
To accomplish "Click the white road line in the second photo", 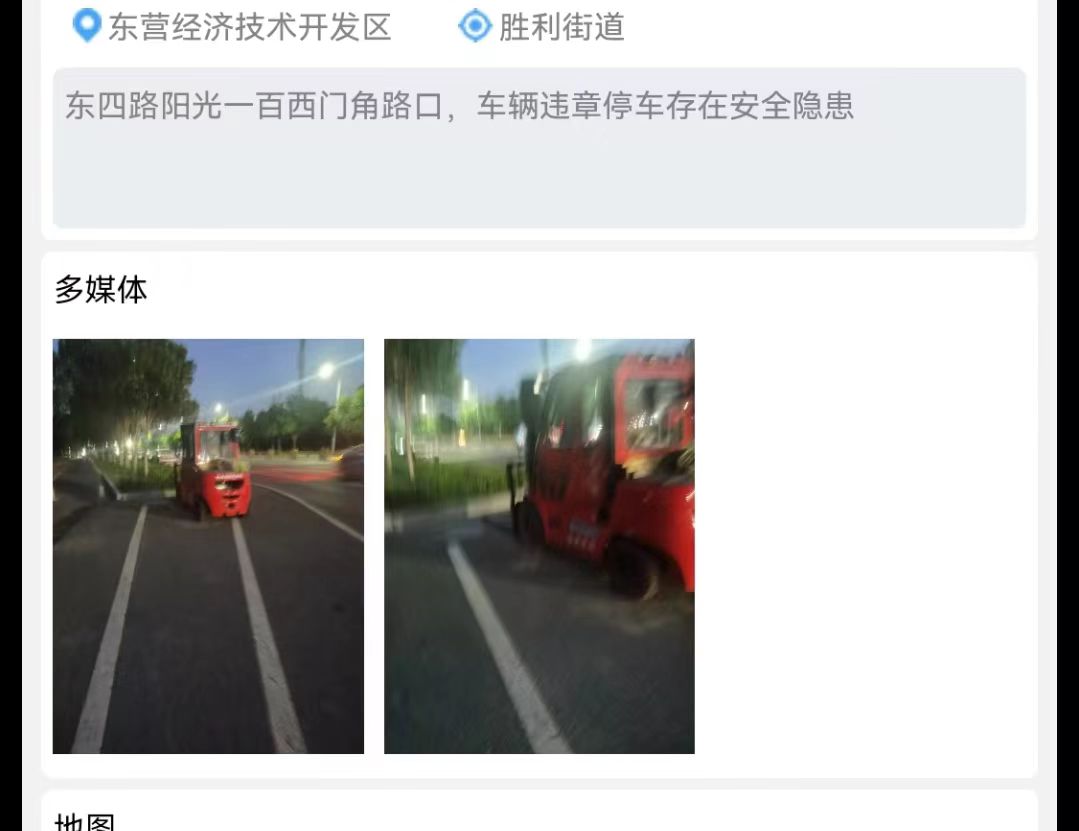I will (x=508, y=647).
